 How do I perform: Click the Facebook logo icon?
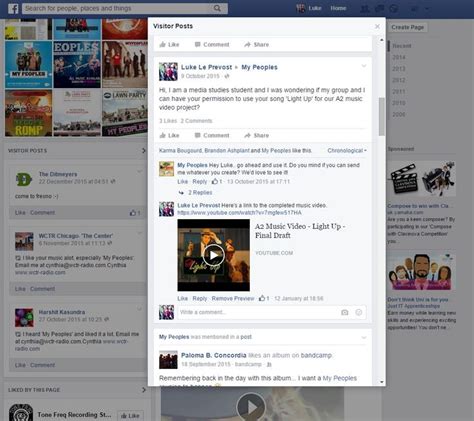click(x=13, y=8)
